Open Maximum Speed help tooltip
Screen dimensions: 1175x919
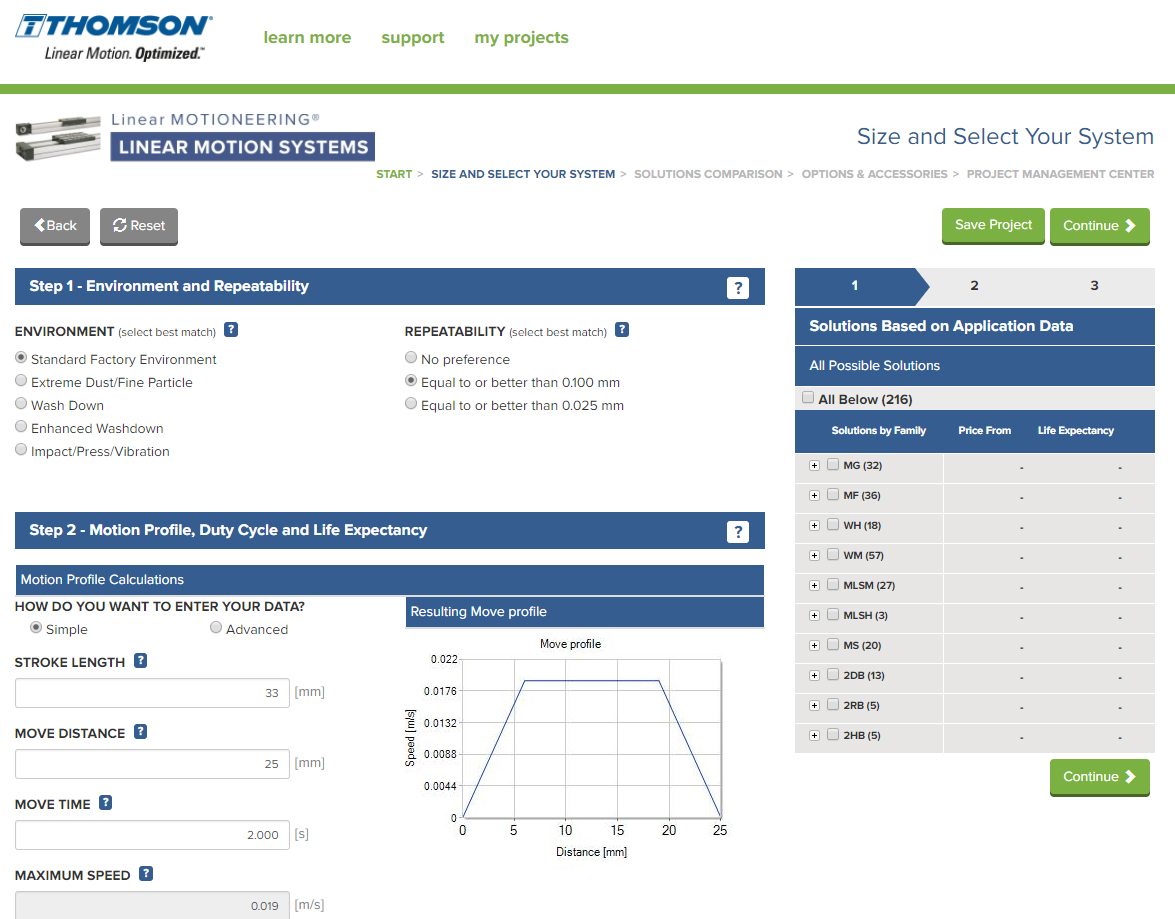(146, 873)
